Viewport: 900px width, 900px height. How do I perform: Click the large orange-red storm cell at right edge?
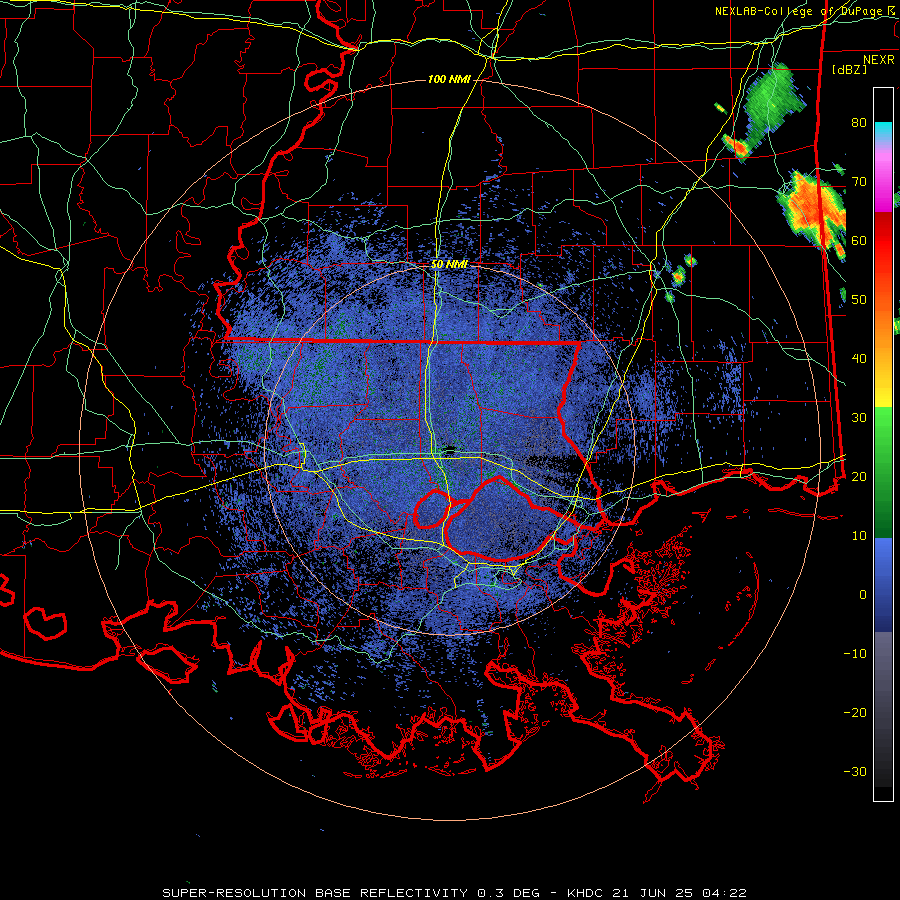point(813,210)
